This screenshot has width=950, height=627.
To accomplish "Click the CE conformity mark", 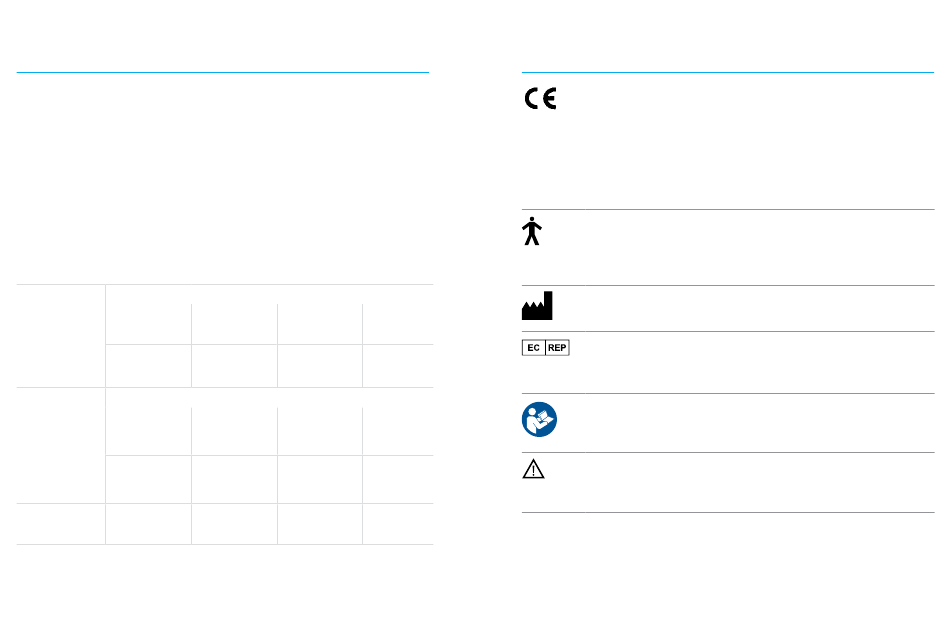I will [x=540, y=98].
